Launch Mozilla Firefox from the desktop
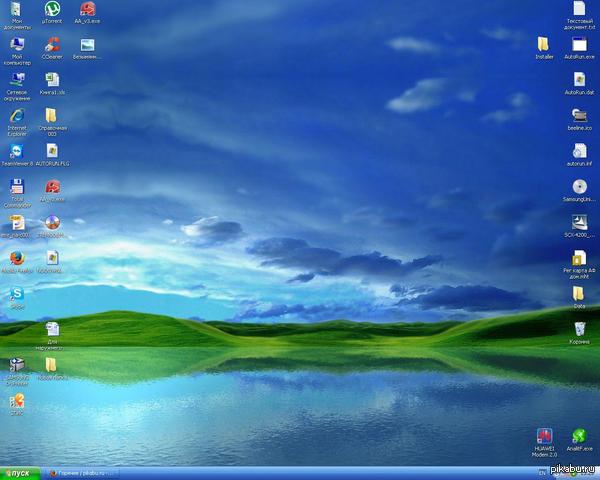Screen dimensions: 600x480 click(x=17, y=258)
